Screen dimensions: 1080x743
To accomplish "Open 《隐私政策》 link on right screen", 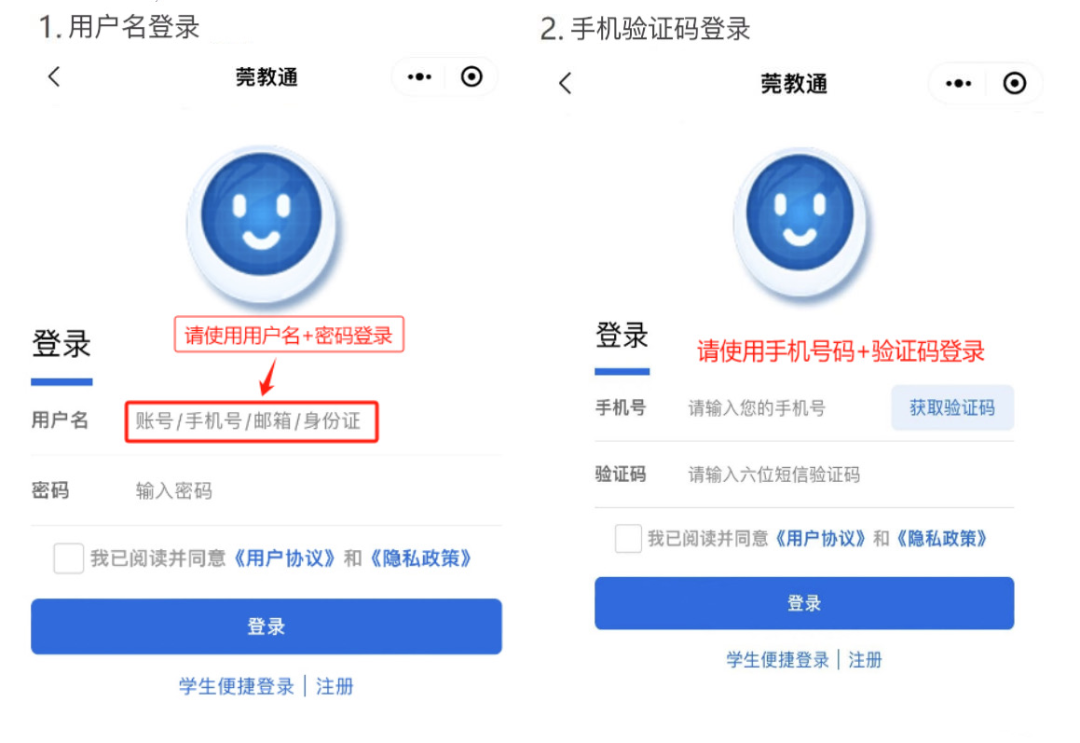I will pyautogui.click(x=942, y=538).
